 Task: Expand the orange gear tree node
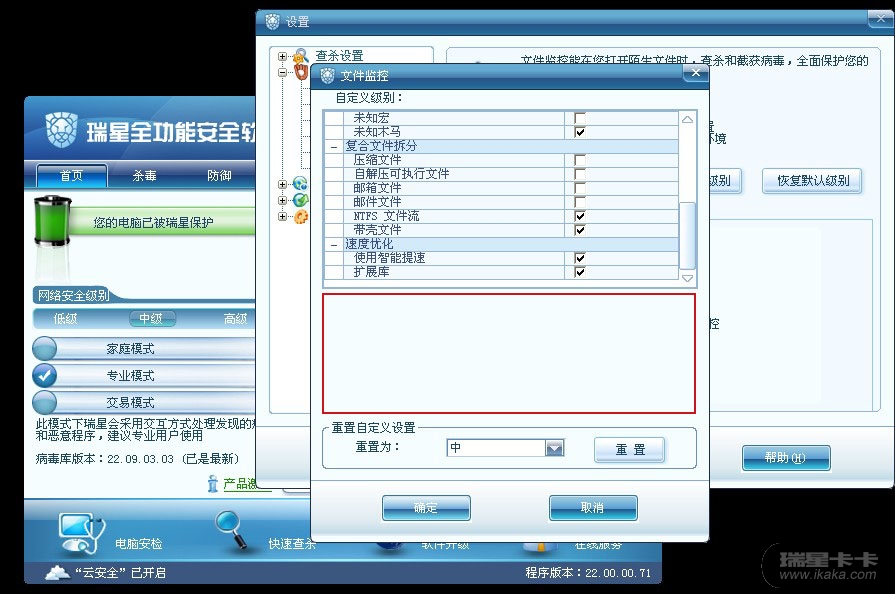click(283, 216)
